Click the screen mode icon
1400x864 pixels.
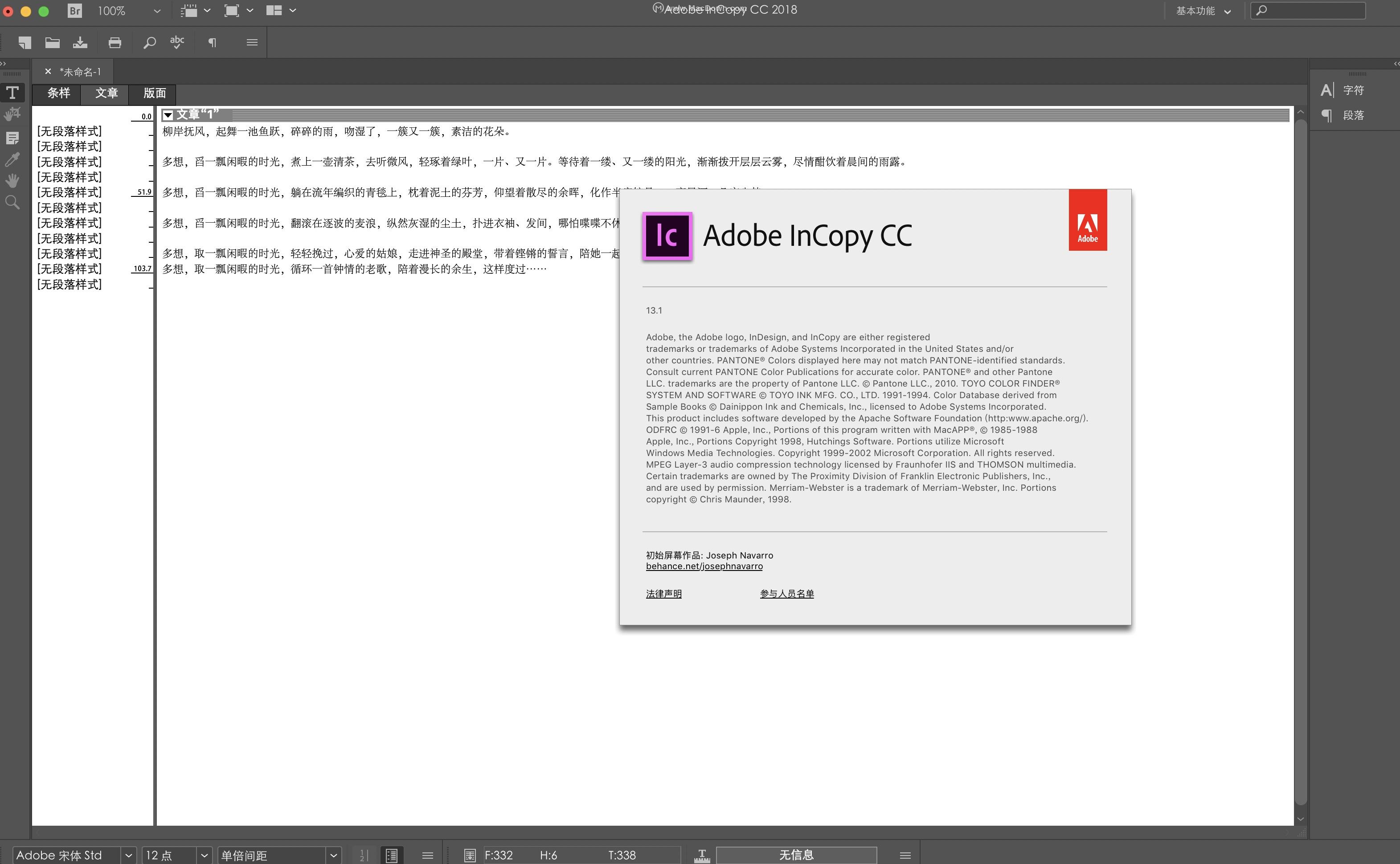(x=232, y=11)
